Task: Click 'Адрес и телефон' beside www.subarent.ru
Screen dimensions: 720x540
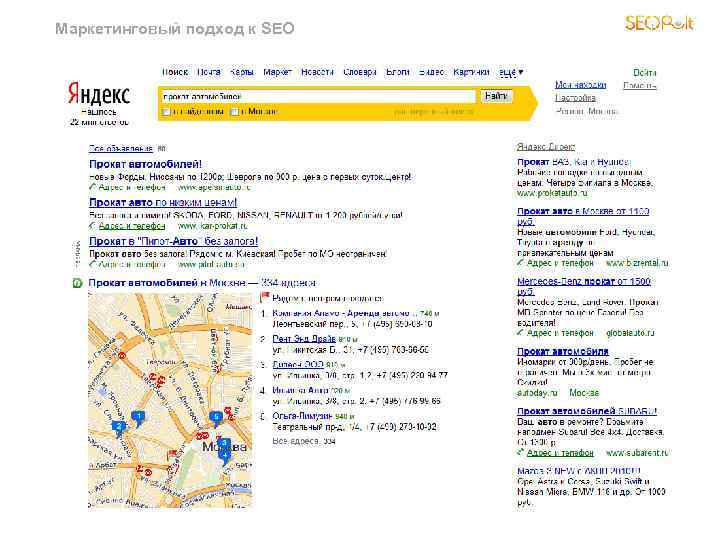Action: pos(560,453)
